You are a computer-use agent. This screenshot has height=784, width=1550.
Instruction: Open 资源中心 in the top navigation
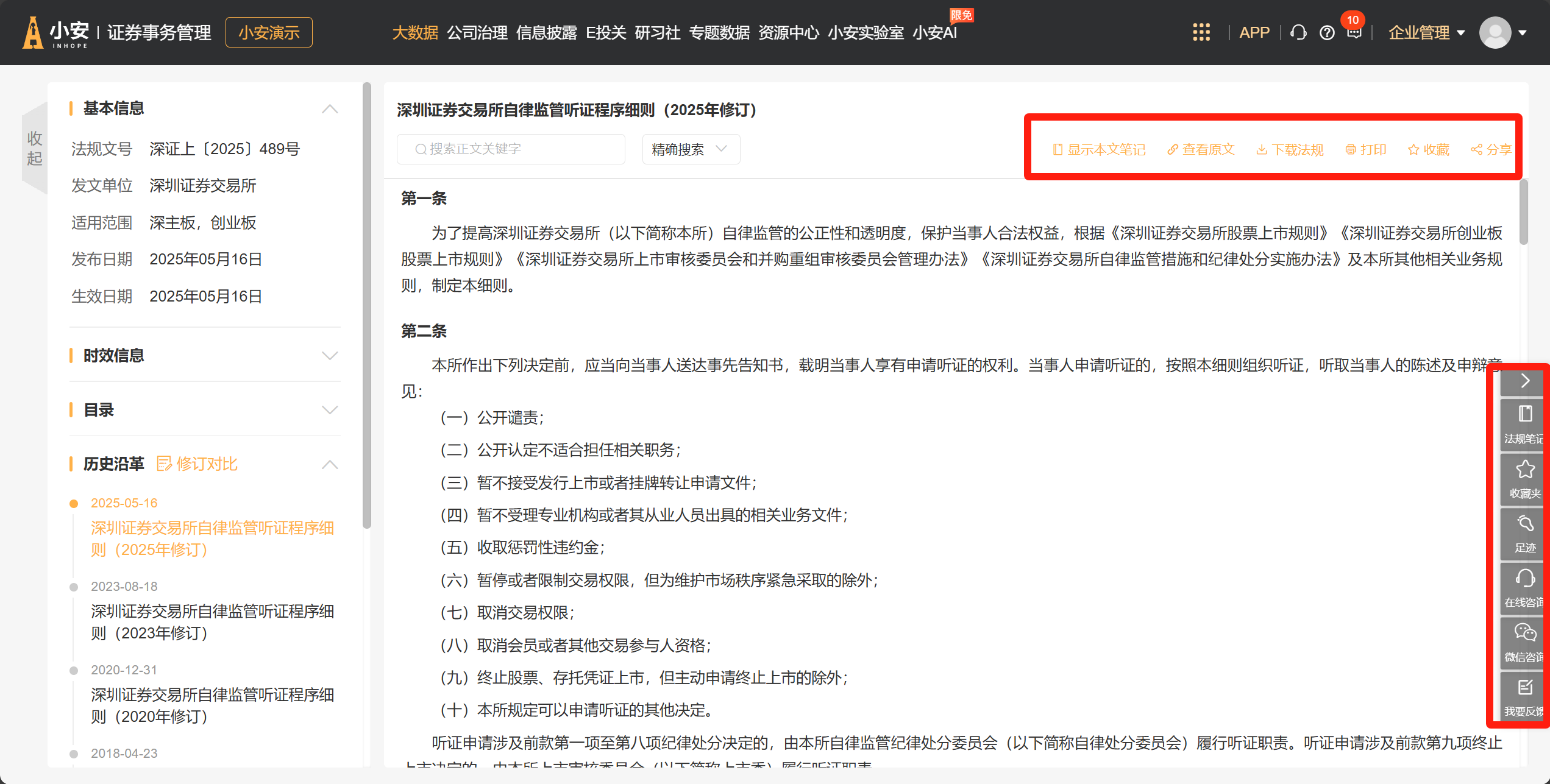(789, 32)
